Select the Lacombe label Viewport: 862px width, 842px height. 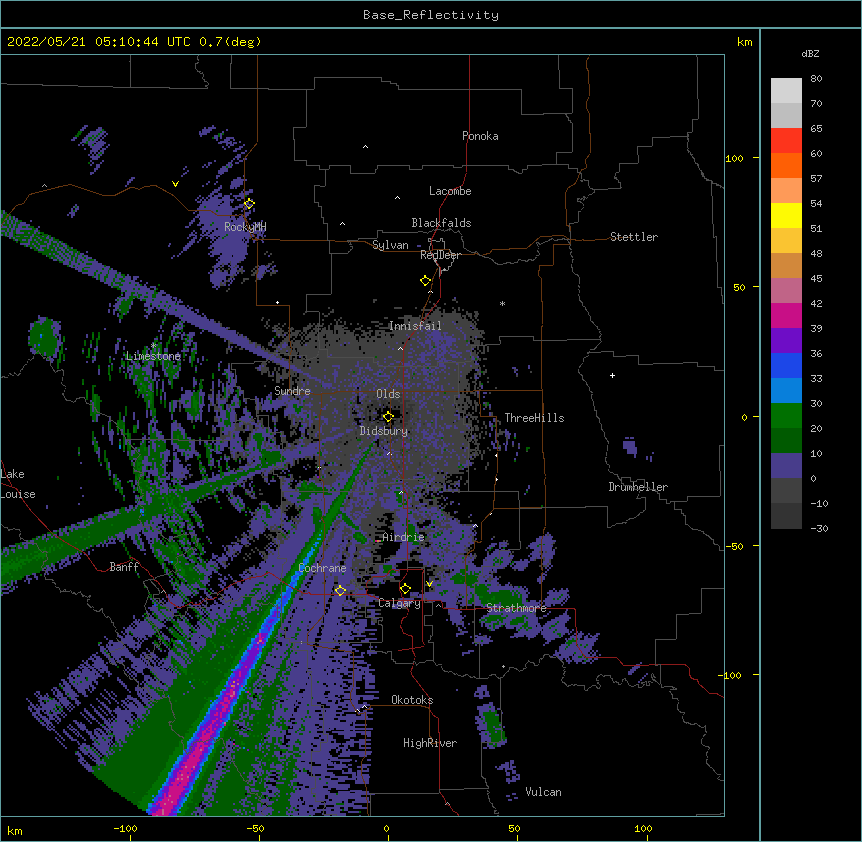(450, 191)
